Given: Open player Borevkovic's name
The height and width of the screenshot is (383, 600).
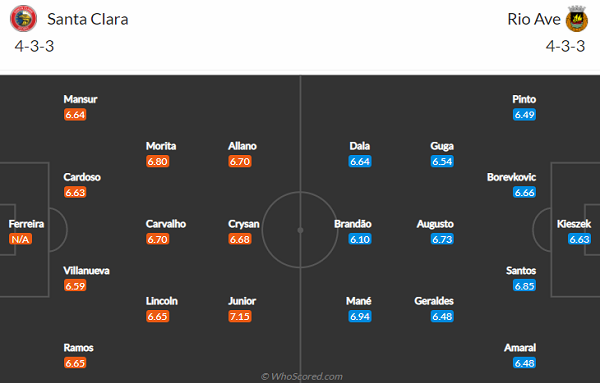Looking at the screenshot, I should click(511, 177).
